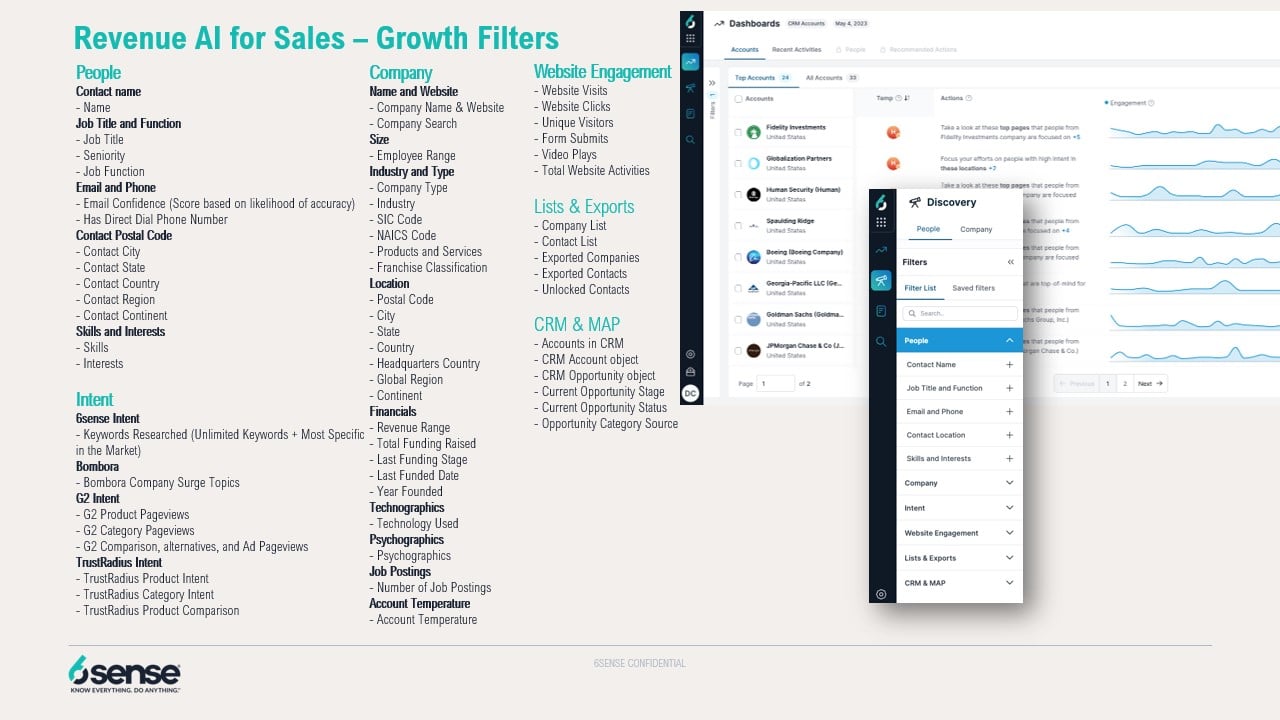Toggle the select-all Accounts checkbox
The height and width of the screenshot is (720, 1280).
(x=738, y=99)
